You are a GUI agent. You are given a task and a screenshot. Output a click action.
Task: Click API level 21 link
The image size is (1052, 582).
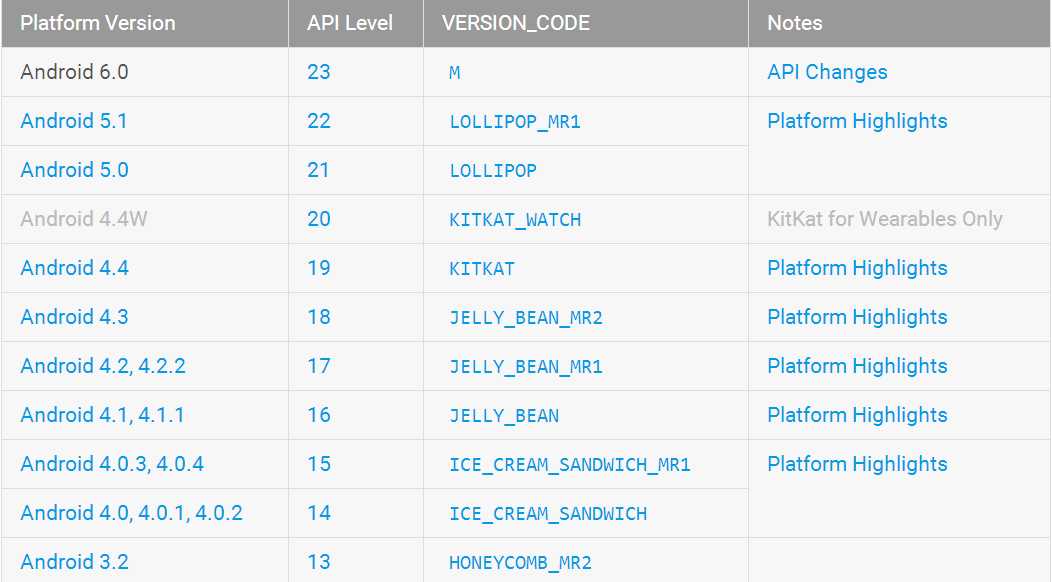[319, 170]
